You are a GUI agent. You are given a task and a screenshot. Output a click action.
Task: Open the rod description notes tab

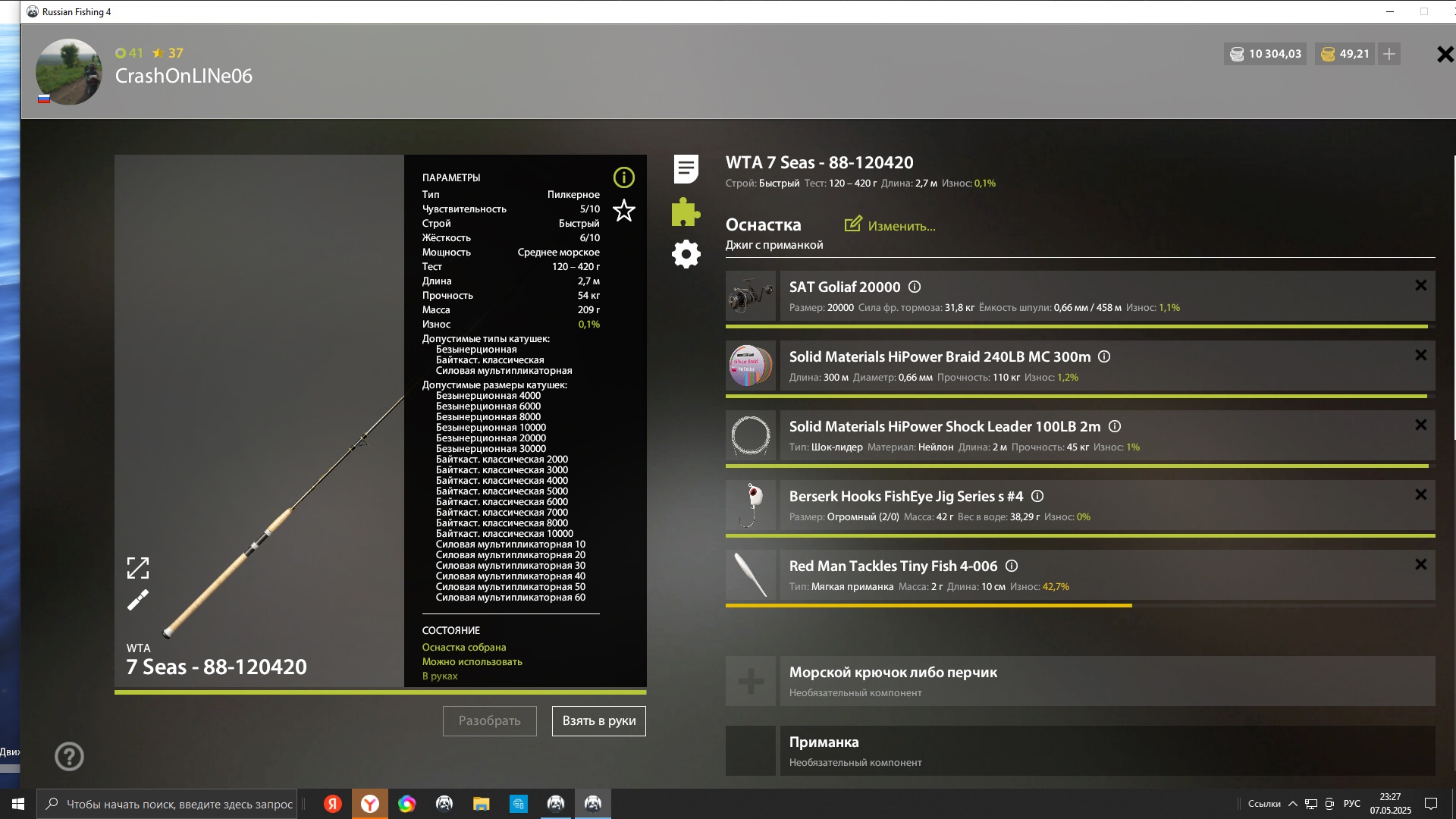(x=686, y=169)
